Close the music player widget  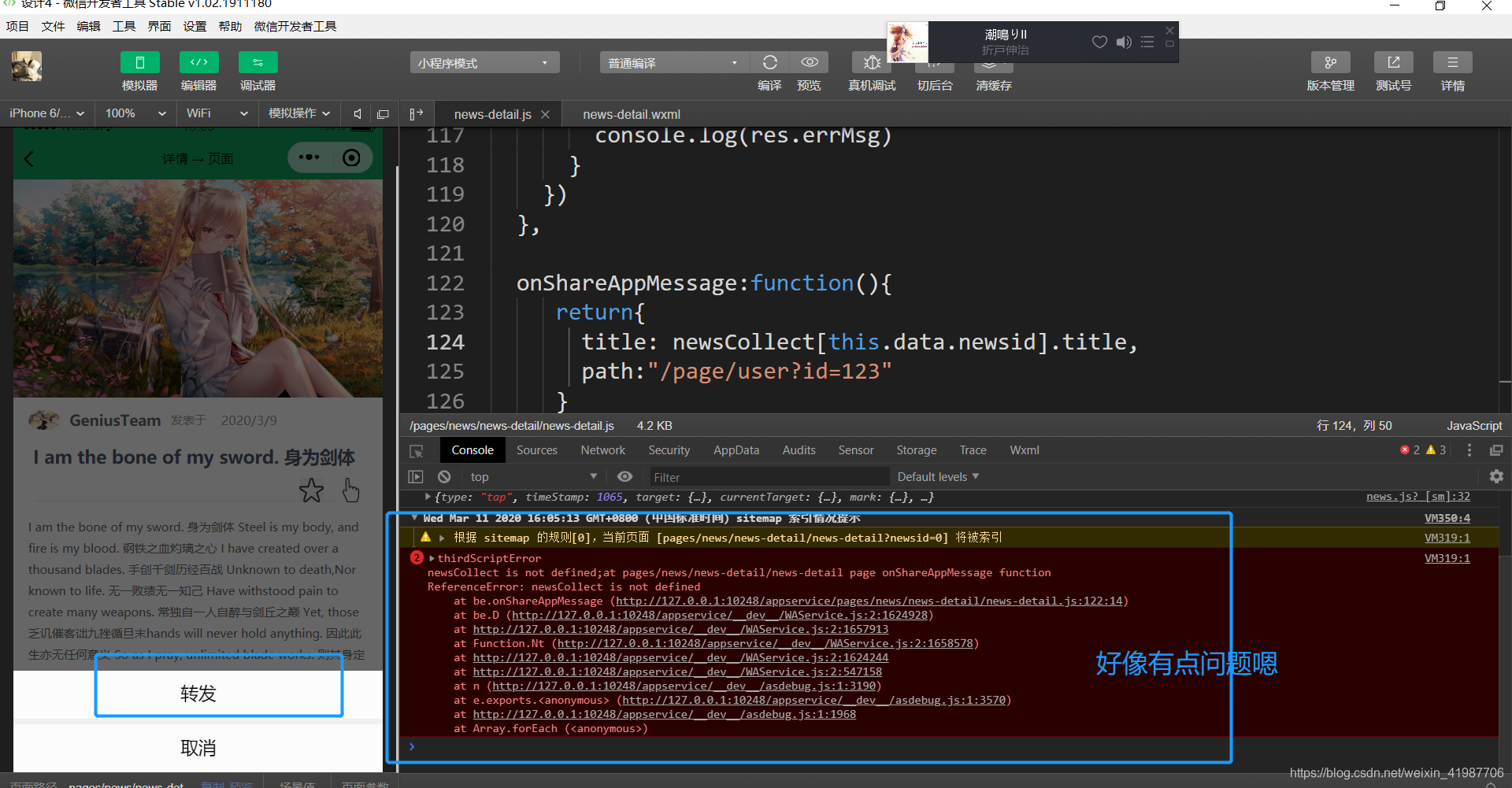click(1169, 30)
